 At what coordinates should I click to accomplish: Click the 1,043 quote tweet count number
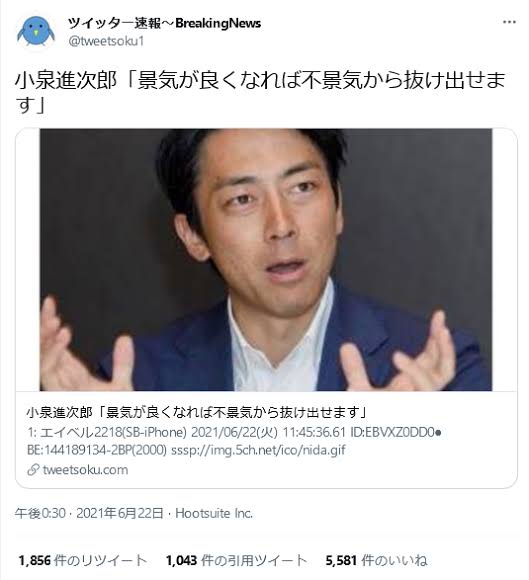pyautogui.click(x=181, y=560)
